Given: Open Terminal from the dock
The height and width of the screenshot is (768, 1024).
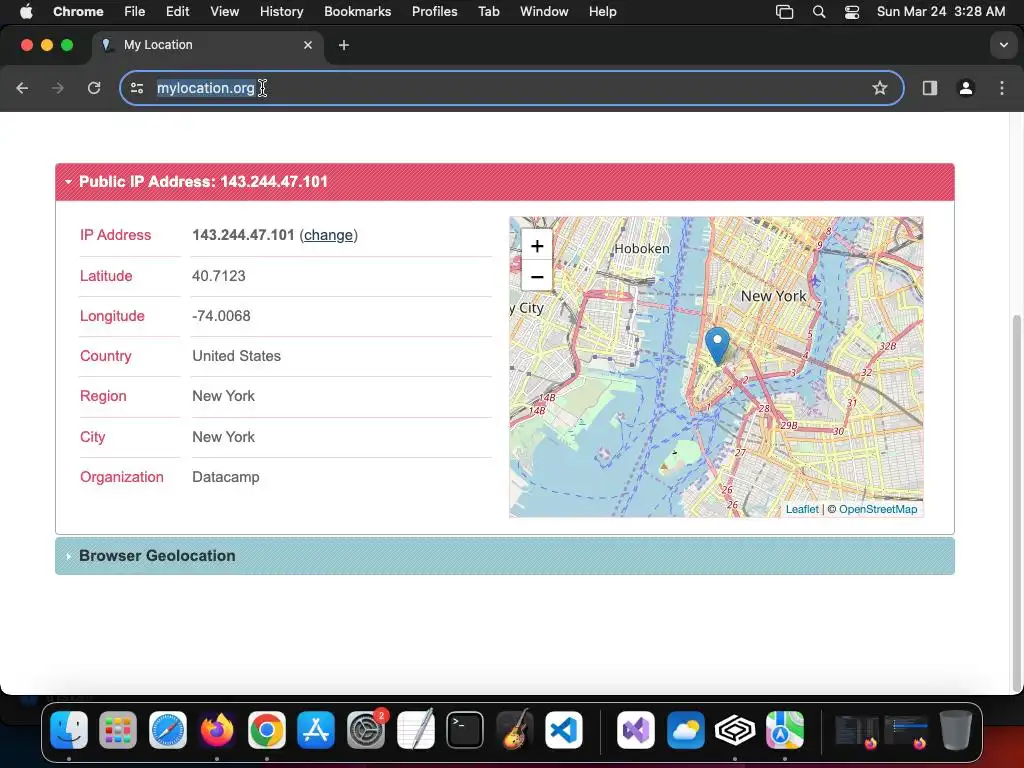Looking at the screenshot, I should coord(465,730).
